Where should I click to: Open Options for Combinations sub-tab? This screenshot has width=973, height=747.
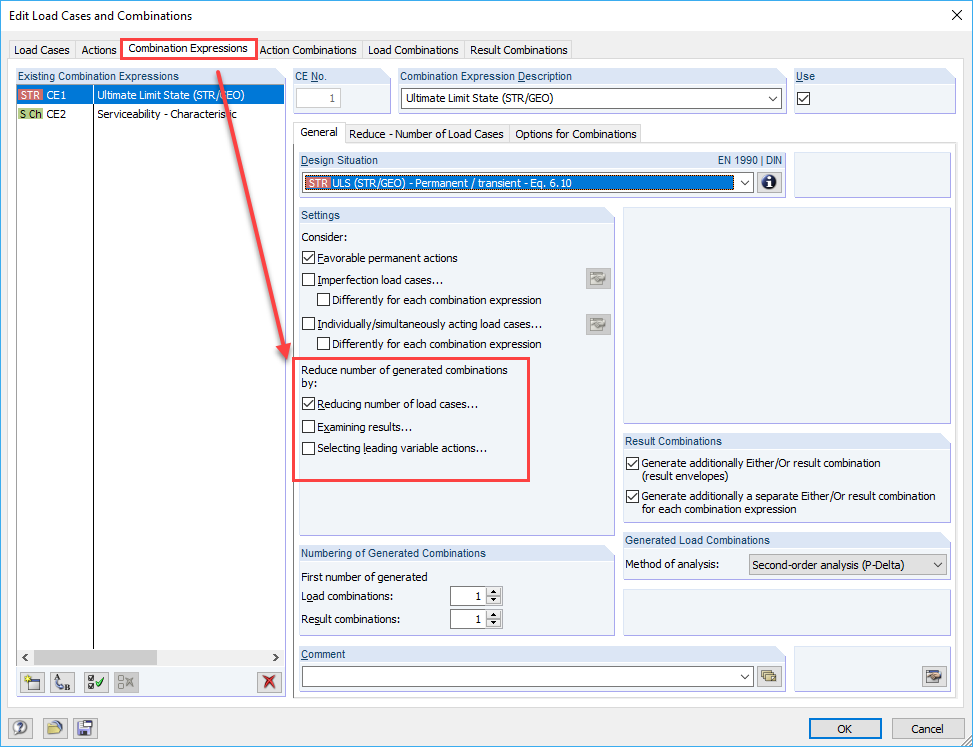(x=576, y=134)
